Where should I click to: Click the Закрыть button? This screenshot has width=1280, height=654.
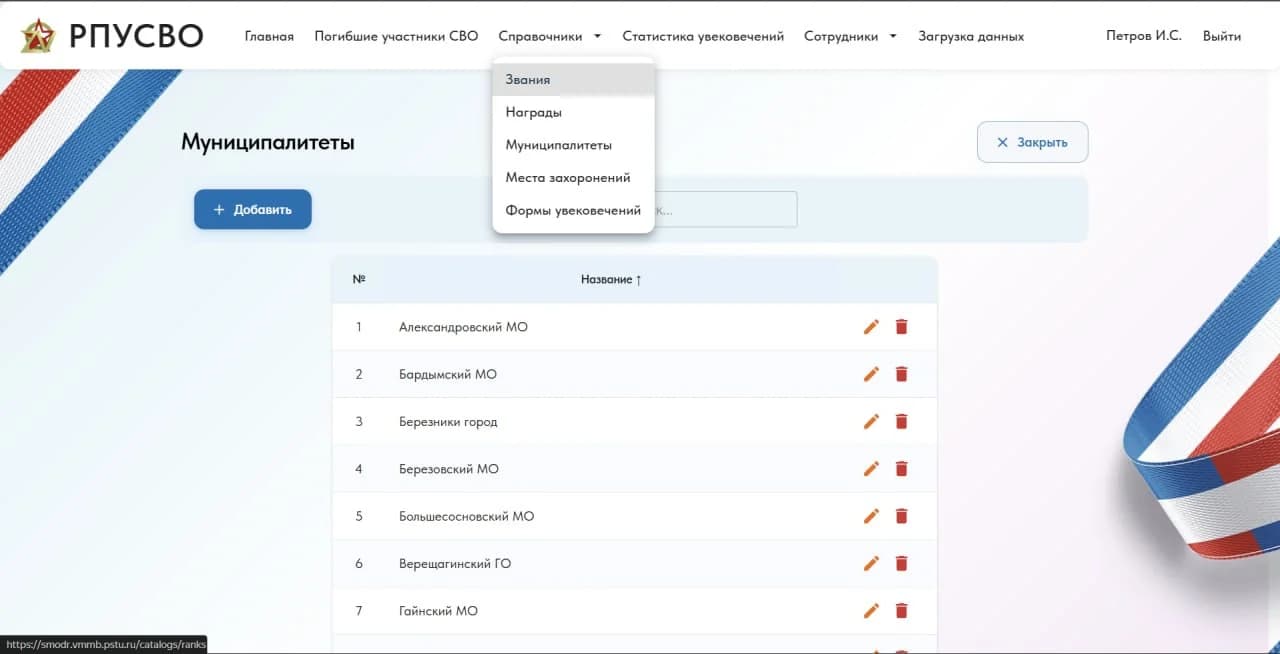click(x=1032, y=142)
